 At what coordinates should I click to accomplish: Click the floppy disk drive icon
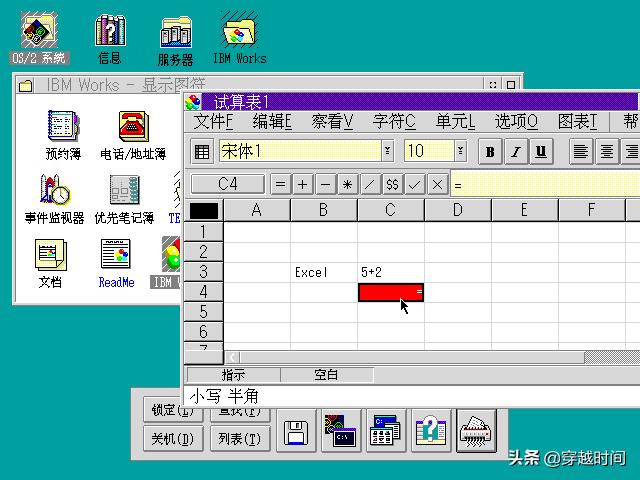pos(296,432)
